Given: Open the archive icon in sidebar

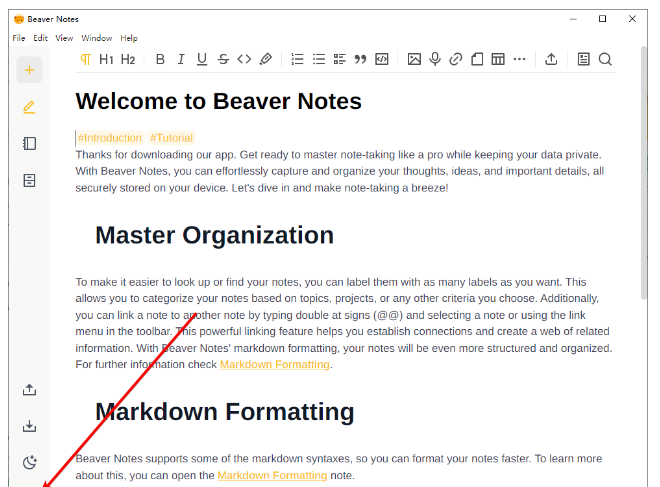Looking at the screenshot, I should [29, 181].
